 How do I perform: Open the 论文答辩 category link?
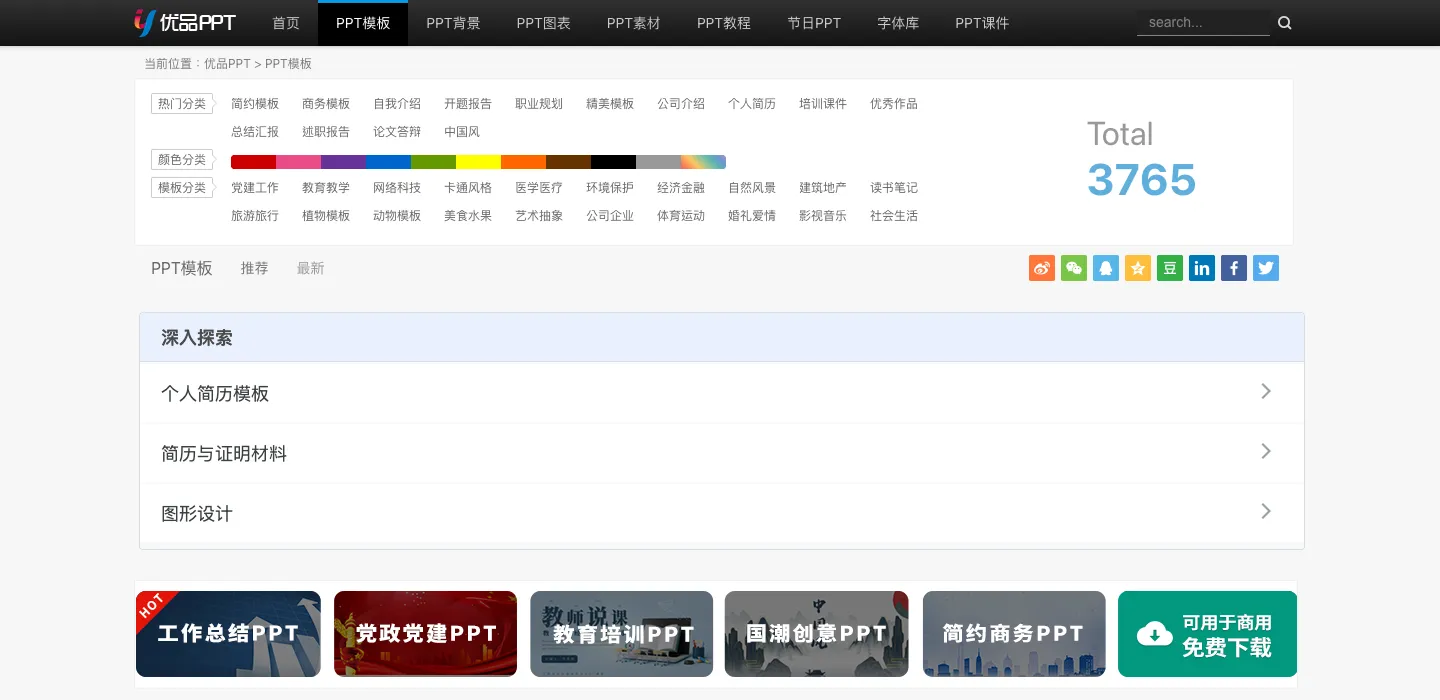[397, 132]
